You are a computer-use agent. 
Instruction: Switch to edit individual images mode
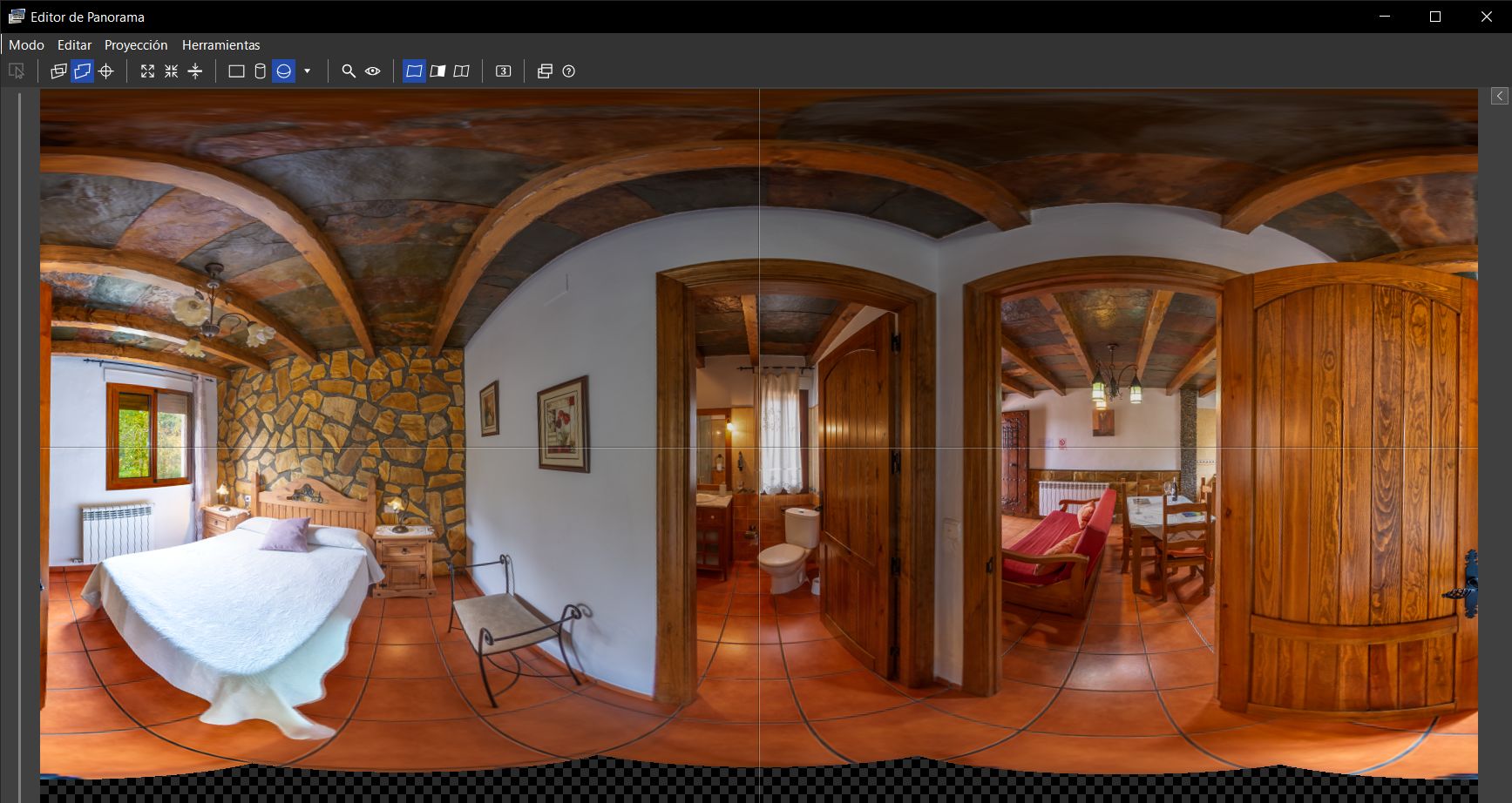click(58, 71)
